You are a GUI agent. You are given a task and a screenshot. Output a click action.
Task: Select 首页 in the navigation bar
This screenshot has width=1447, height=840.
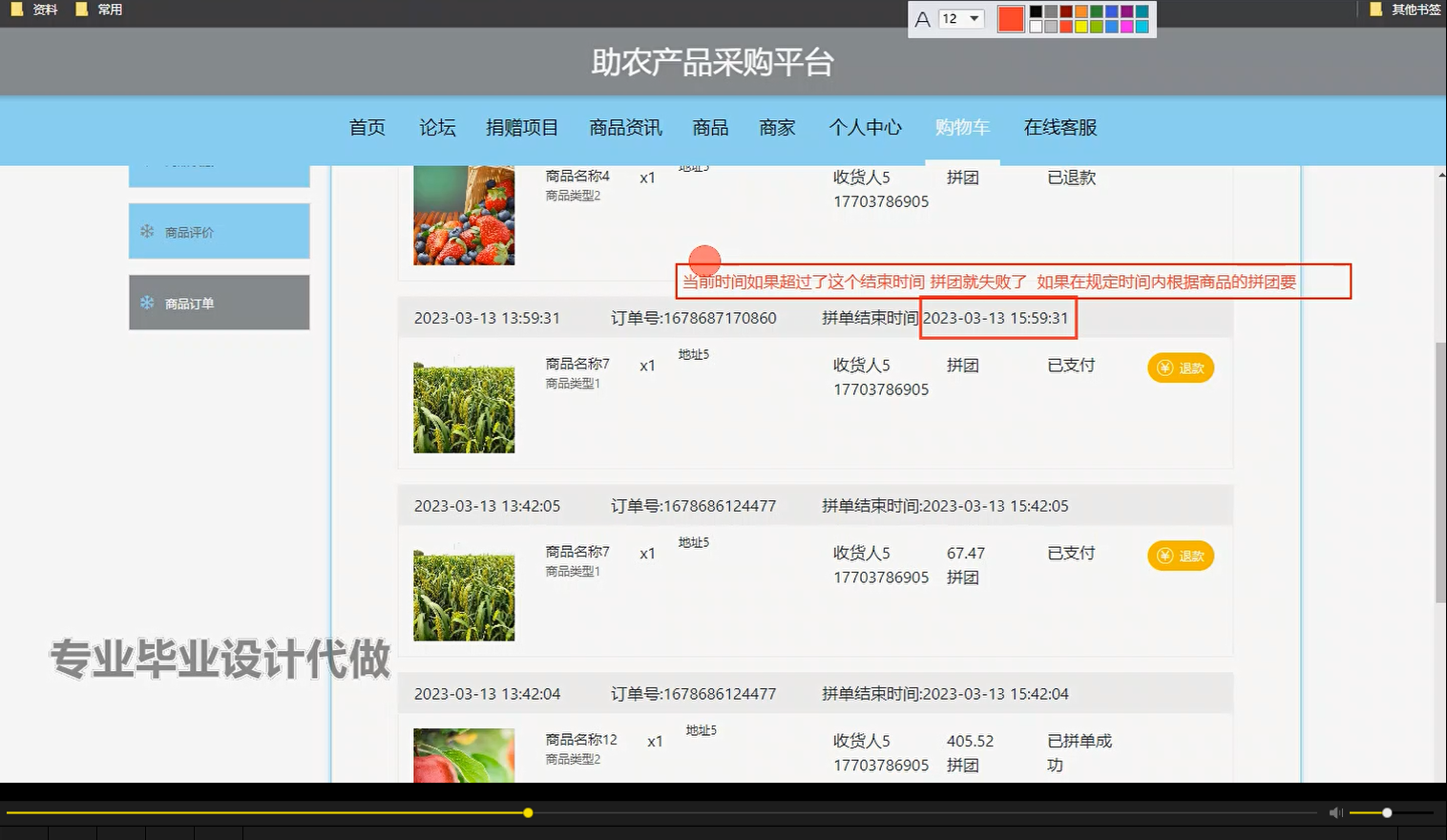(x=367, y=127)
